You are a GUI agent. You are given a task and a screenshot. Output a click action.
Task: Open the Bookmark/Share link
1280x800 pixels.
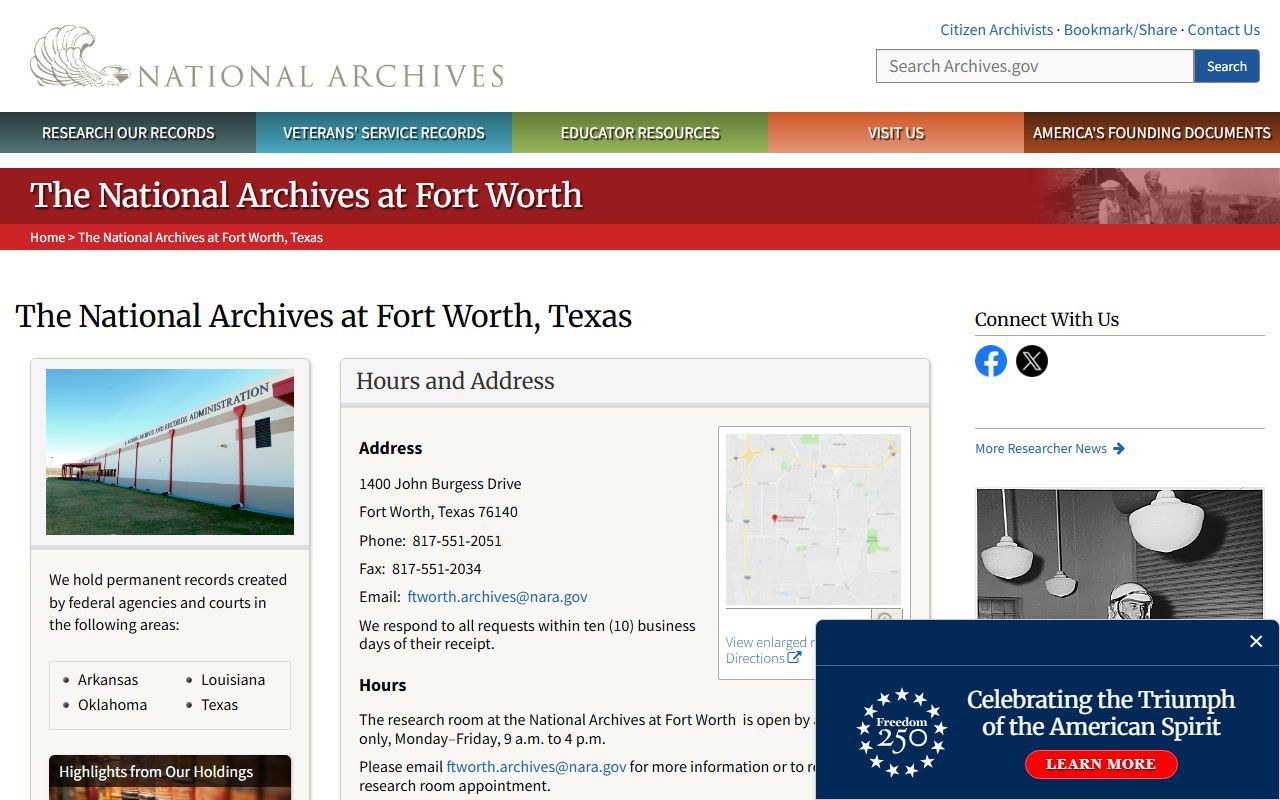1120,30
